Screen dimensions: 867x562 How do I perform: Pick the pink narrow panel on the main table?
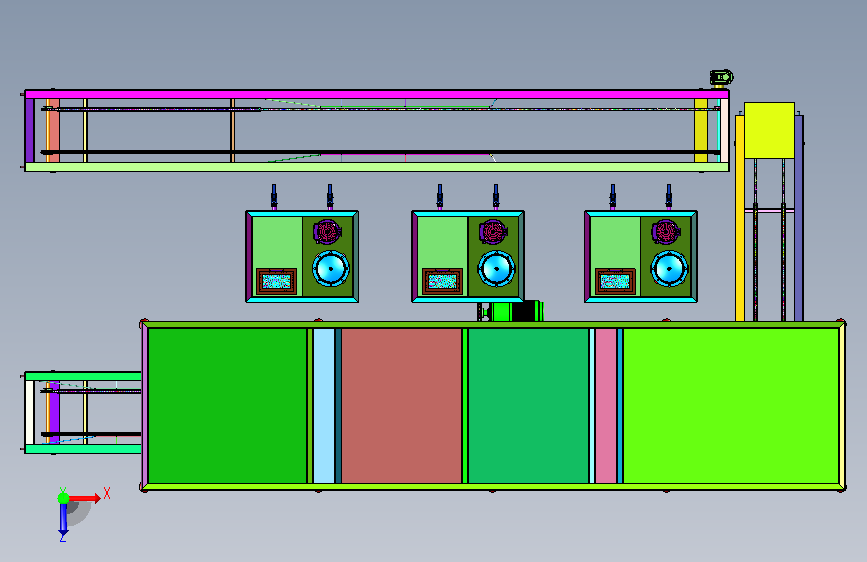click(x=606, y=405)
